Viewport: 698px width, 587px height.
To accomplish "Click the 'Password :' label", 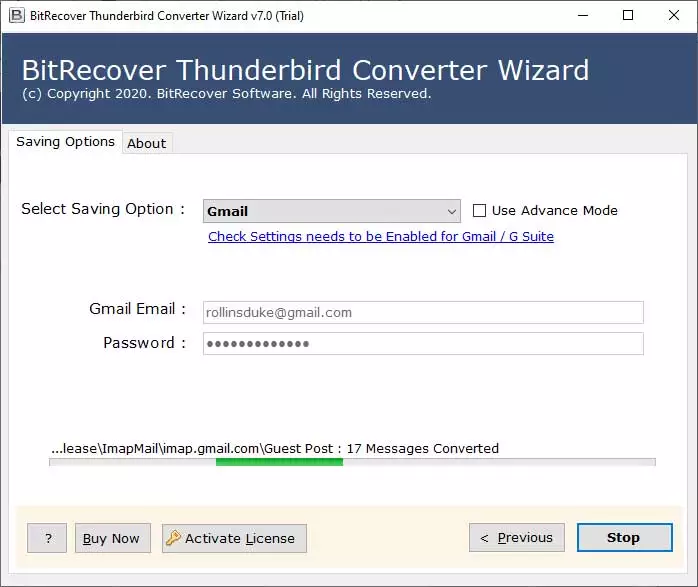I will [145, 343].
